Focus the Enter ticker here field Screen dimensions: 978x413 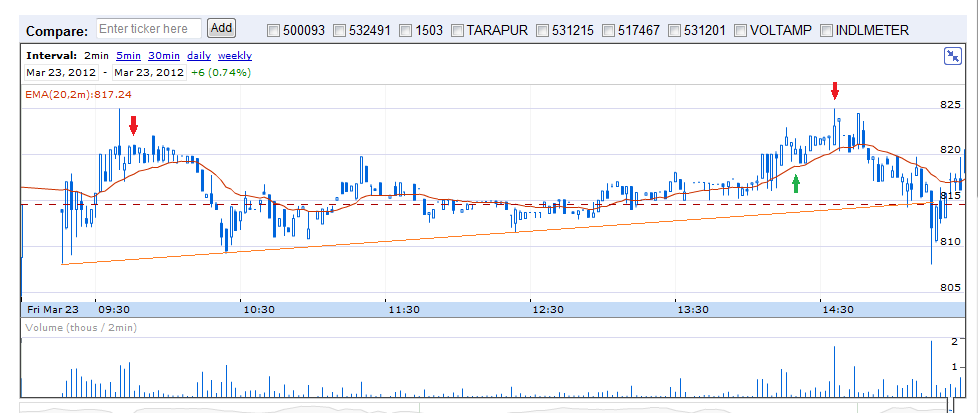tap(149, 29)
